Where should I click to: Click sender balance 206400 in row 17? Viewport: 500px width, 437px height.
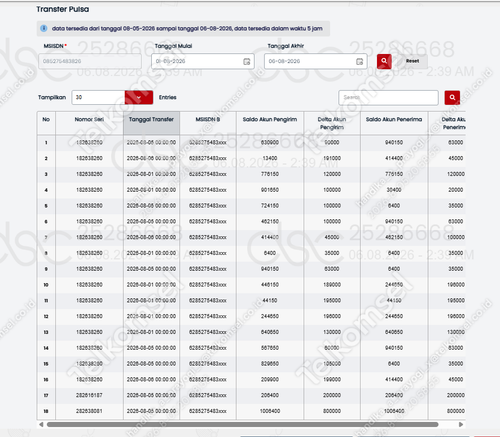(x=270, y=395)
